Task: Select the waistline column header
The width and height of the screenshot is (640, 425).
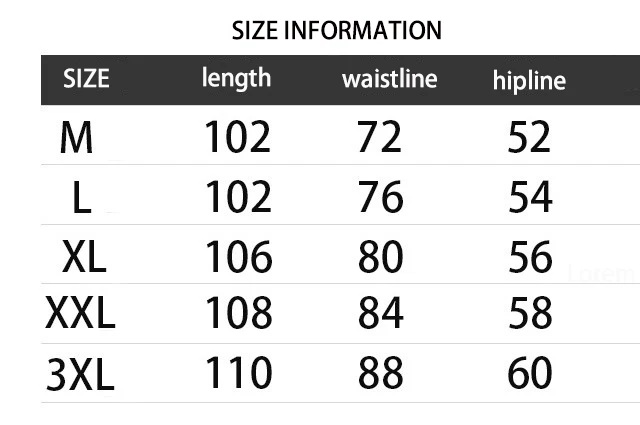Action: [x=389, y=79]
